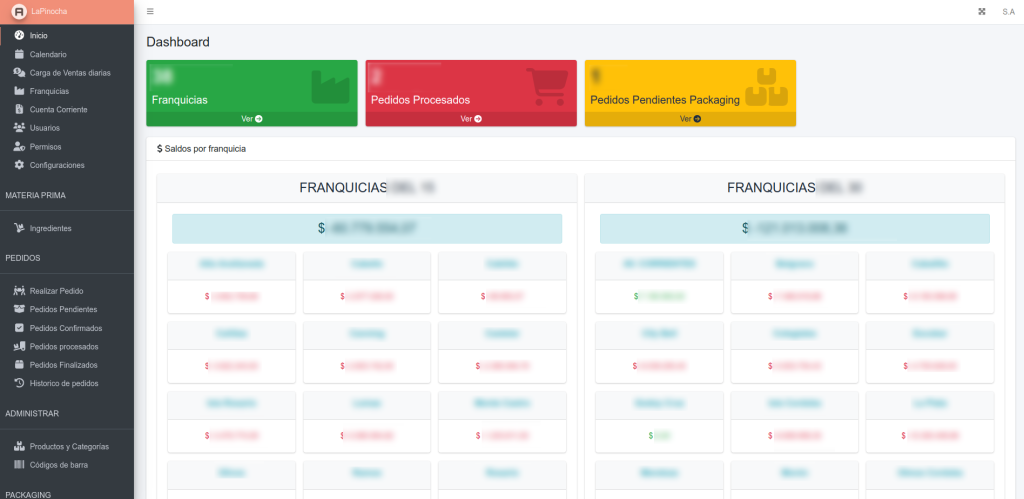Click Ver on yellow Pendientes Packaging card
1024x499 pixels.
point(690,119)
